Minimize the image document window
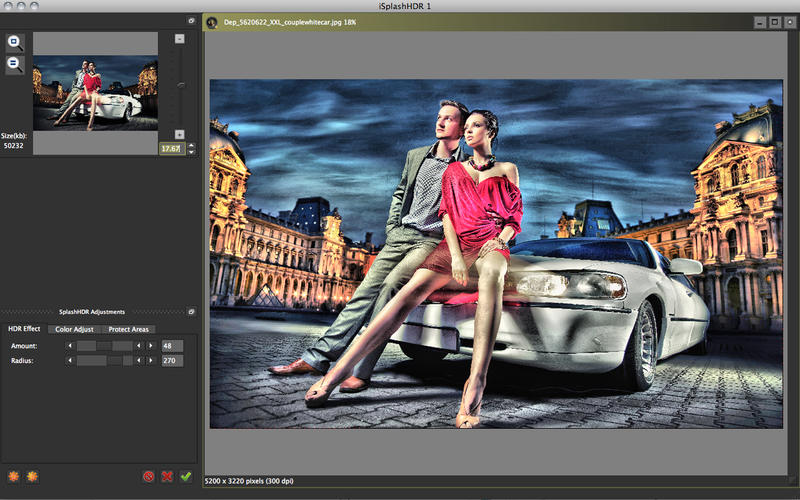800x500 pixels. [x=760, y=22]
